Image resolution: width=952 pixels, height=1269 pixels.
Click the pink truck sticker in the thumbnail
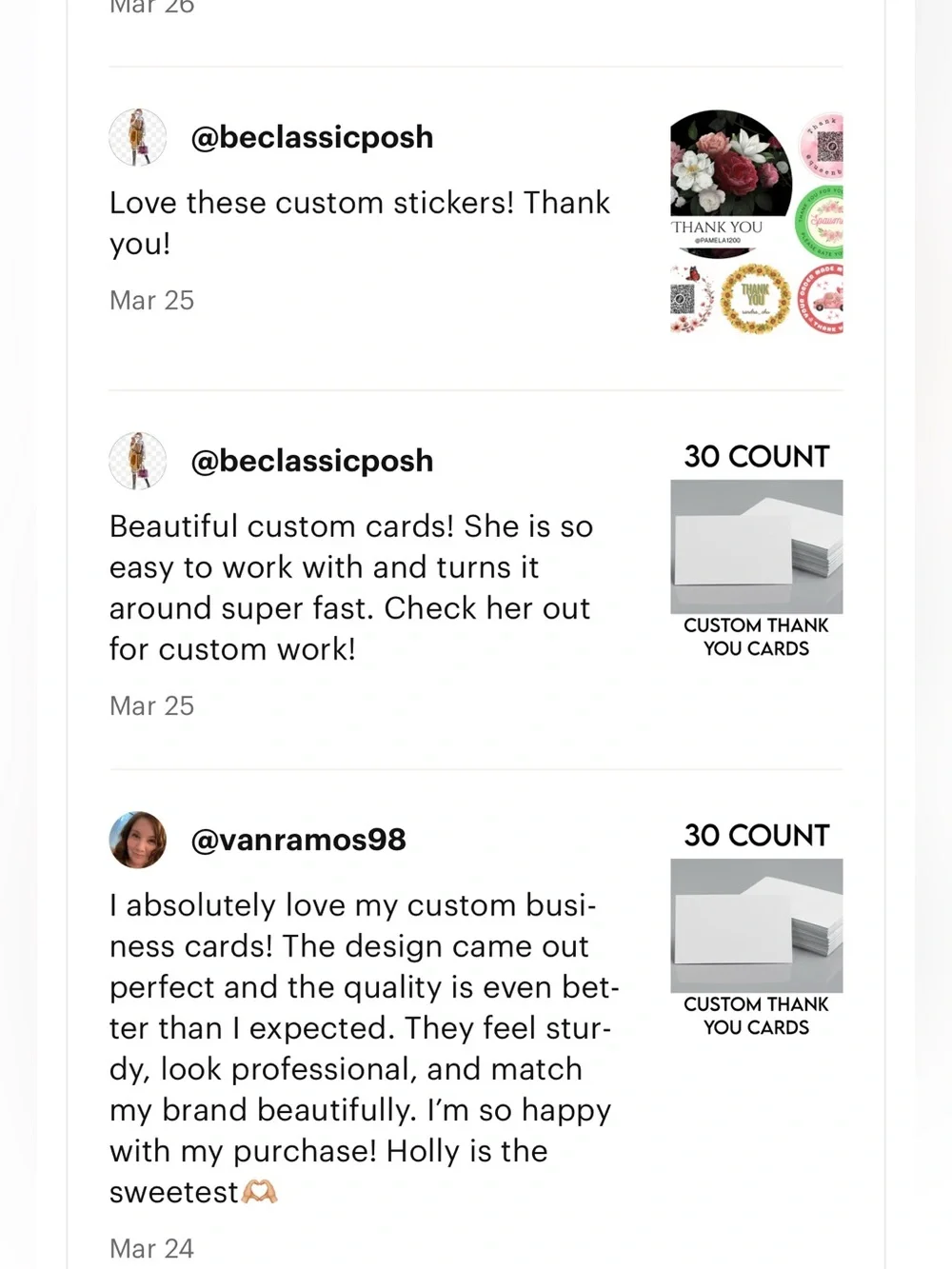(x=821, y=299)
